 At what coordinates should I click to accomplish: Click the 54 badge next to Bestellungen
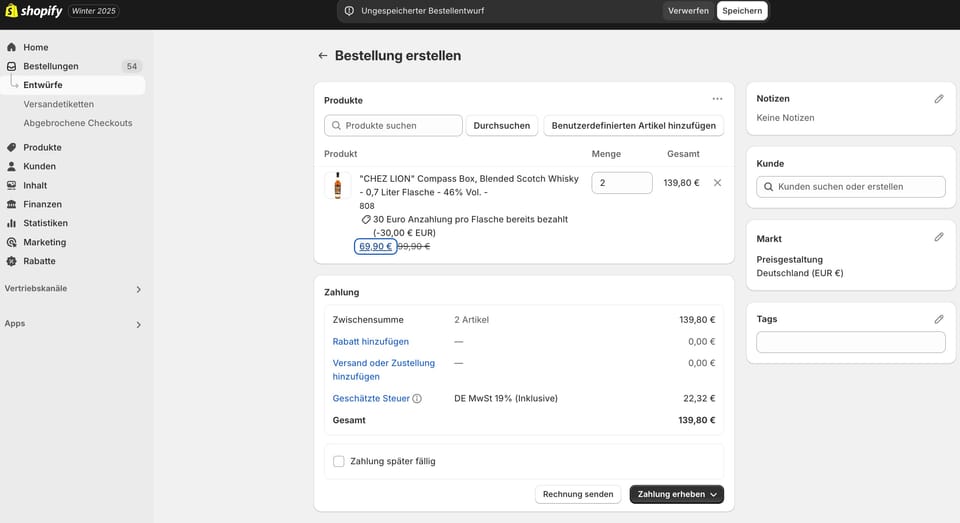[x=132, y=66]
